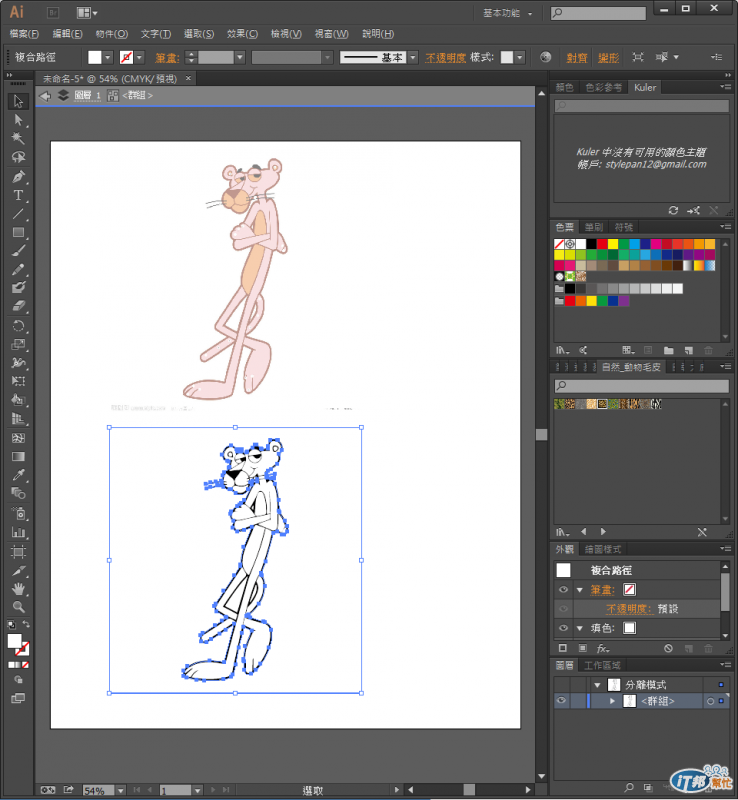738x800 pixels.
Task: Toggle visibility of the opacity row
Action: coord(563,609)
